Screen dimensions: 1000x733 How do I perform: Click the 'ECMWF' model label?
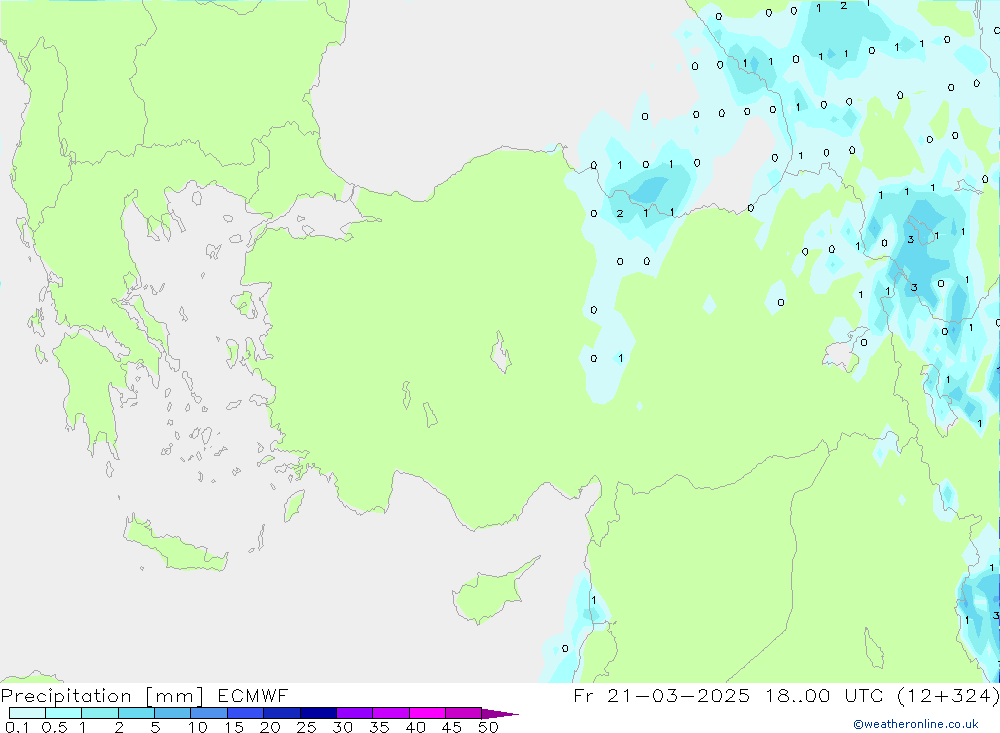(x=253, y=695)
